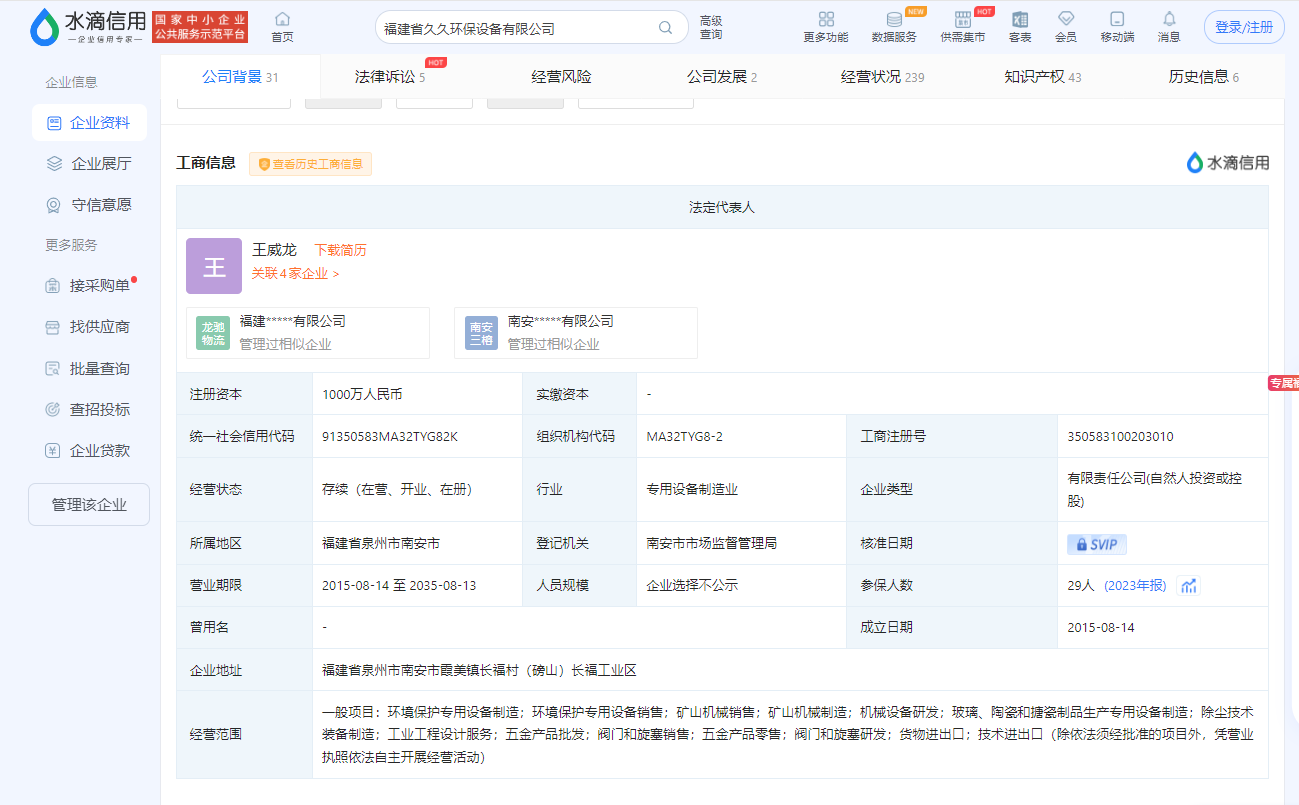Open 福建*****有限公司 similar company card
Screen dimensions: 1299x805
point(308,333)
